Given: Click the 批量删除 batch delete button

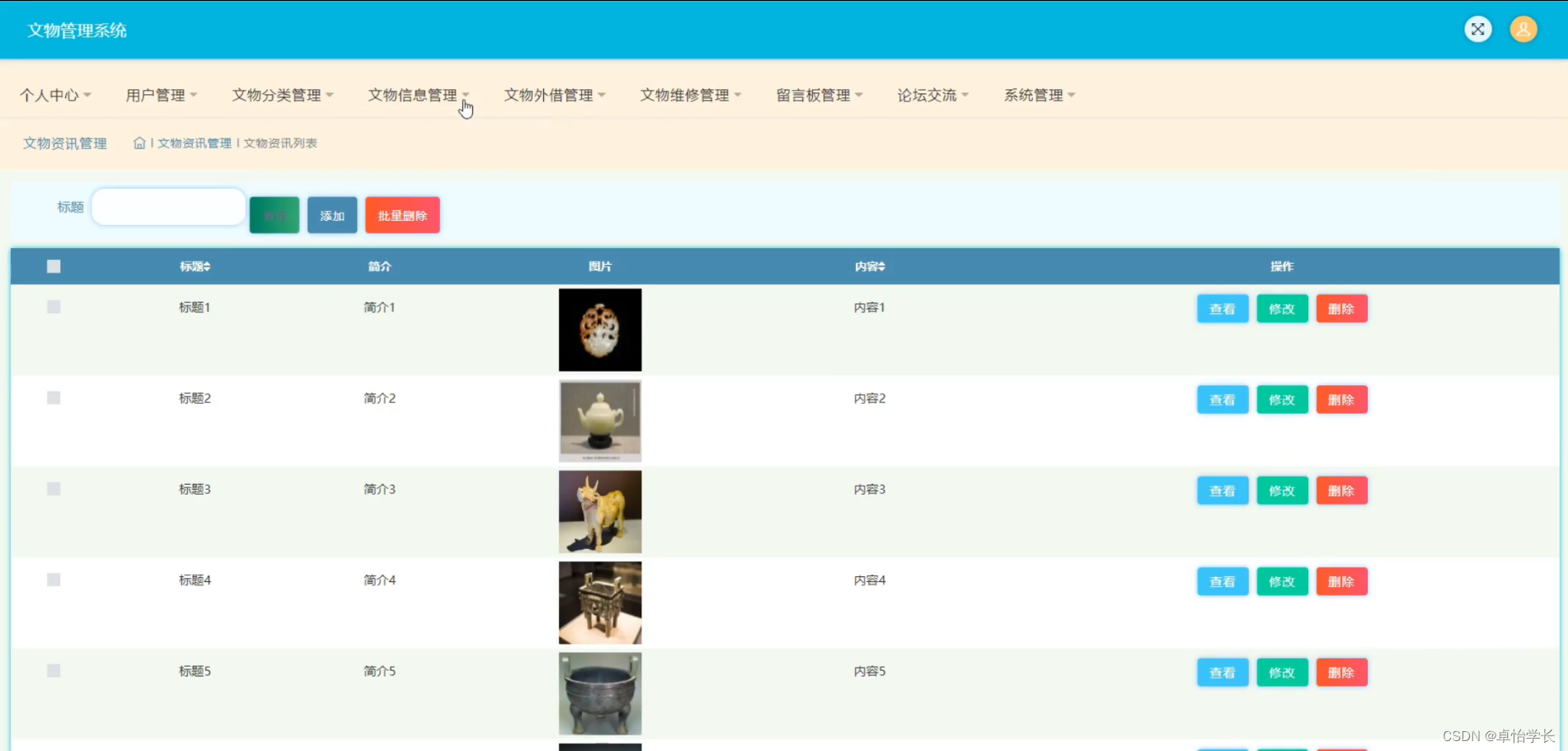Looking at the screenshot, I should pos(401,214).
